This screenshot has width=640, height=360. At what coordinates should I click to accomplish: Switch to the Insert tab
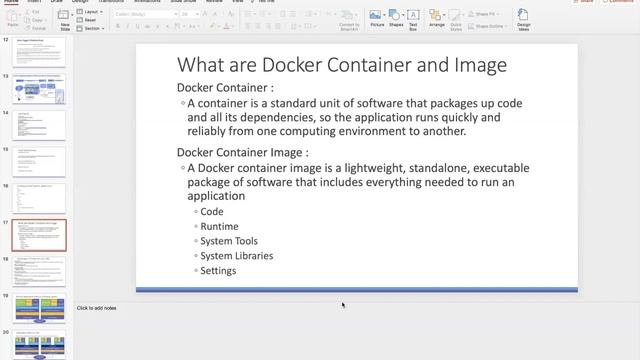(34, 1)
